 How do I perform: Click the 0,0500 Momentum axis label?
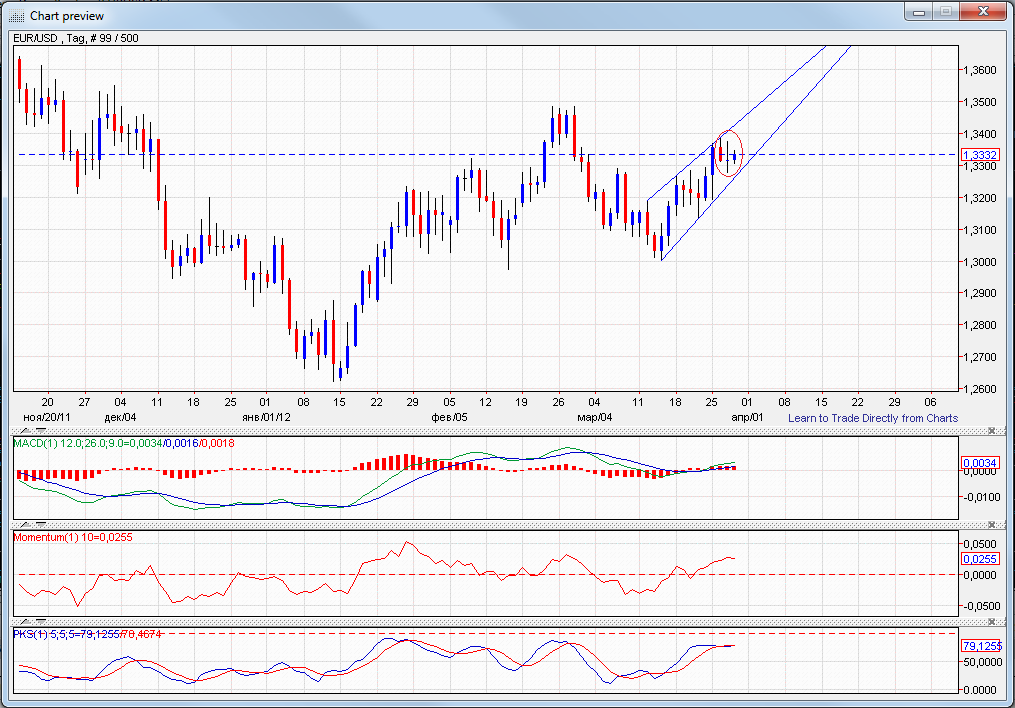pyautogui.click(x=980, y=544)
